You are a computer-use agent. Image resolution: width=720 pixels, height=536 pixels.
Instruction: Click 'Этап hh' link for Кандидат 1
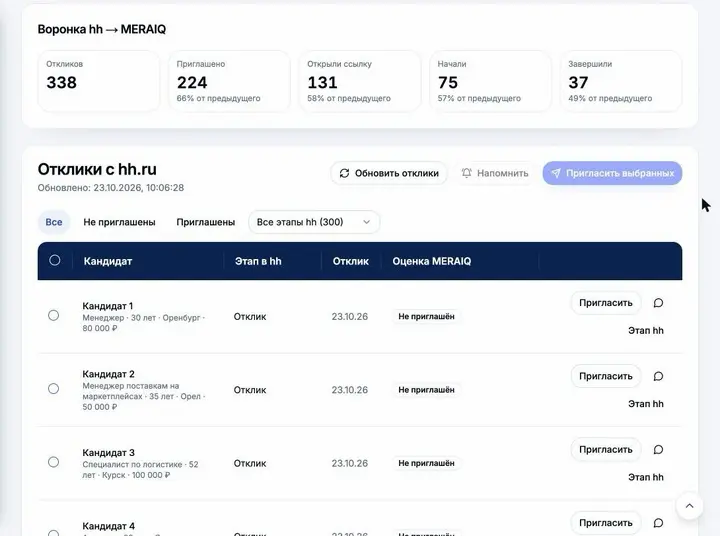646,330
